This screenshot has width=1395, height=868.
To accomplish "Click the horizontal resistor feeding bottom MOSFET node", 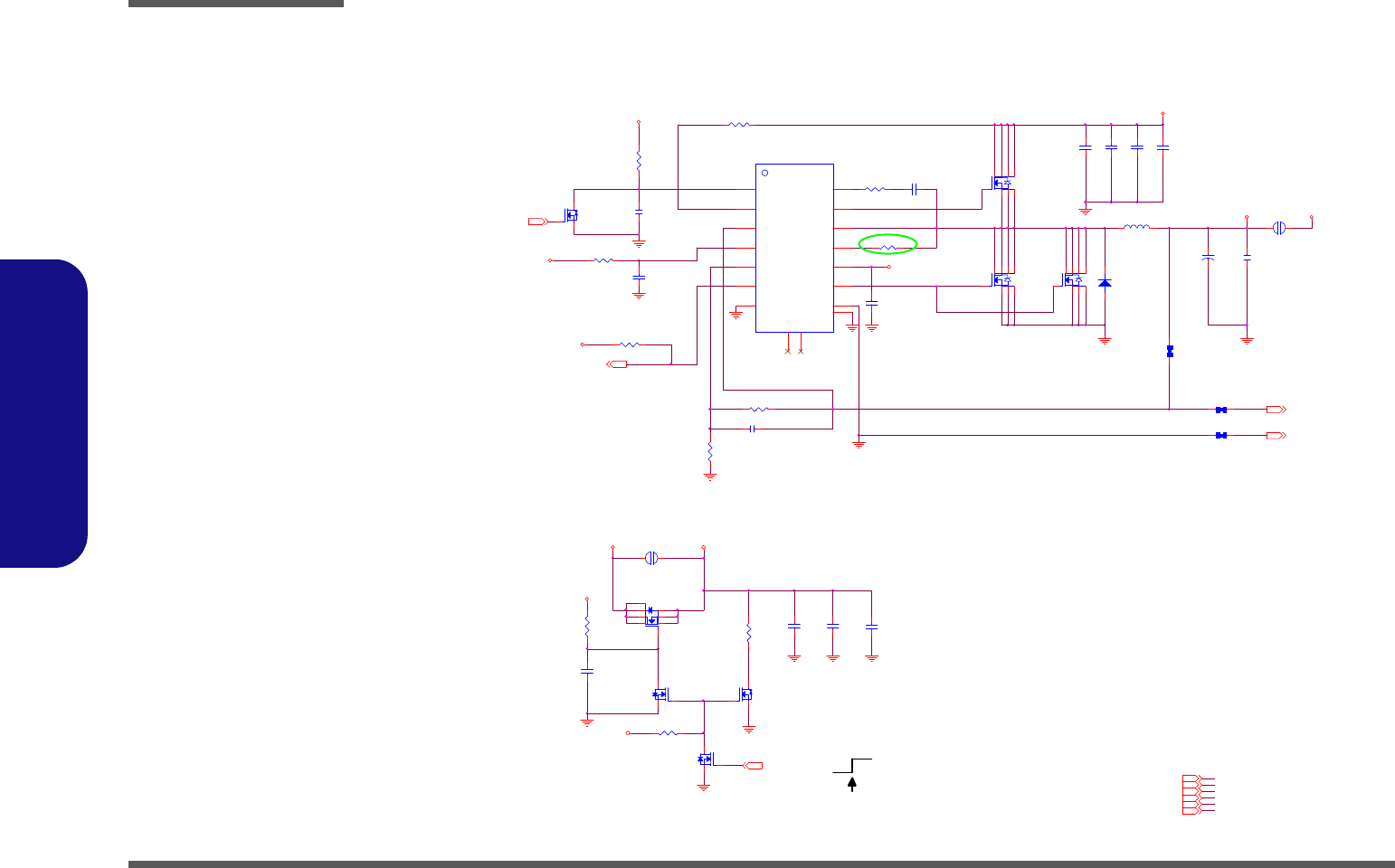I will [x=669, y=733].
